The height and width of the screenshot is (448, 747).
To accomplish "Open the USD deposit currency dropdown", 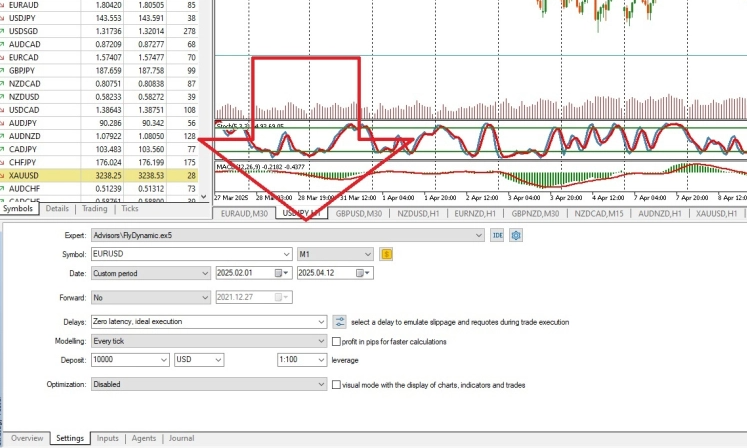I will point(218,360).
